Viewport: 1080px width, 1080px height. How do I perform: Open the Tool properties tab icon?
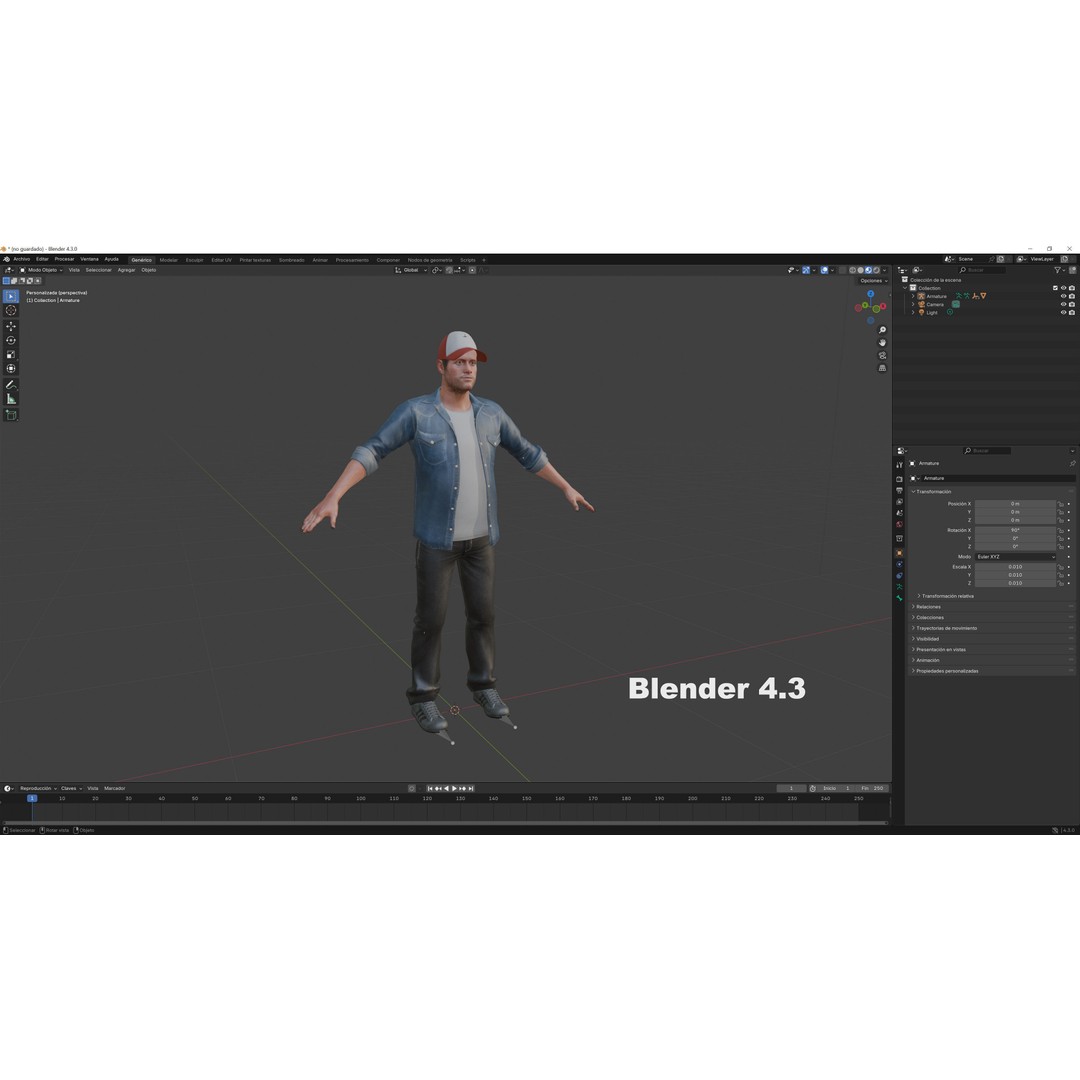pyautogui.click(x=900, y=465)
